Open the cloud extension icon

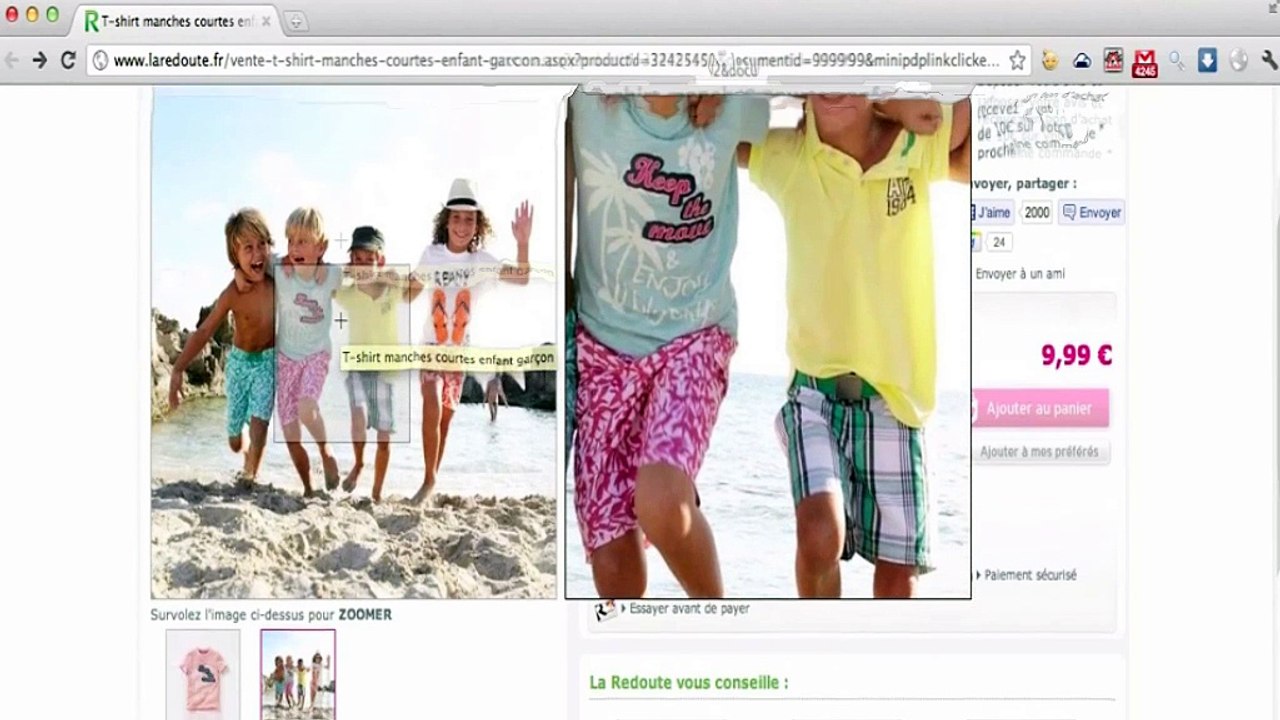tap(1082, 61)
